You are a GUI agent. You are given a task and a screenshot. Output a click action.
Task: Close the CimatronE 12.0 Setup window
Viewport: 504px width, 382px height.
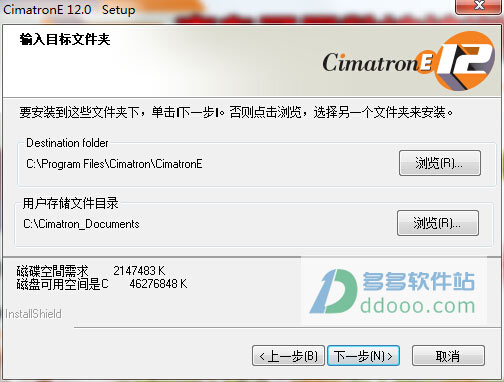479,6
